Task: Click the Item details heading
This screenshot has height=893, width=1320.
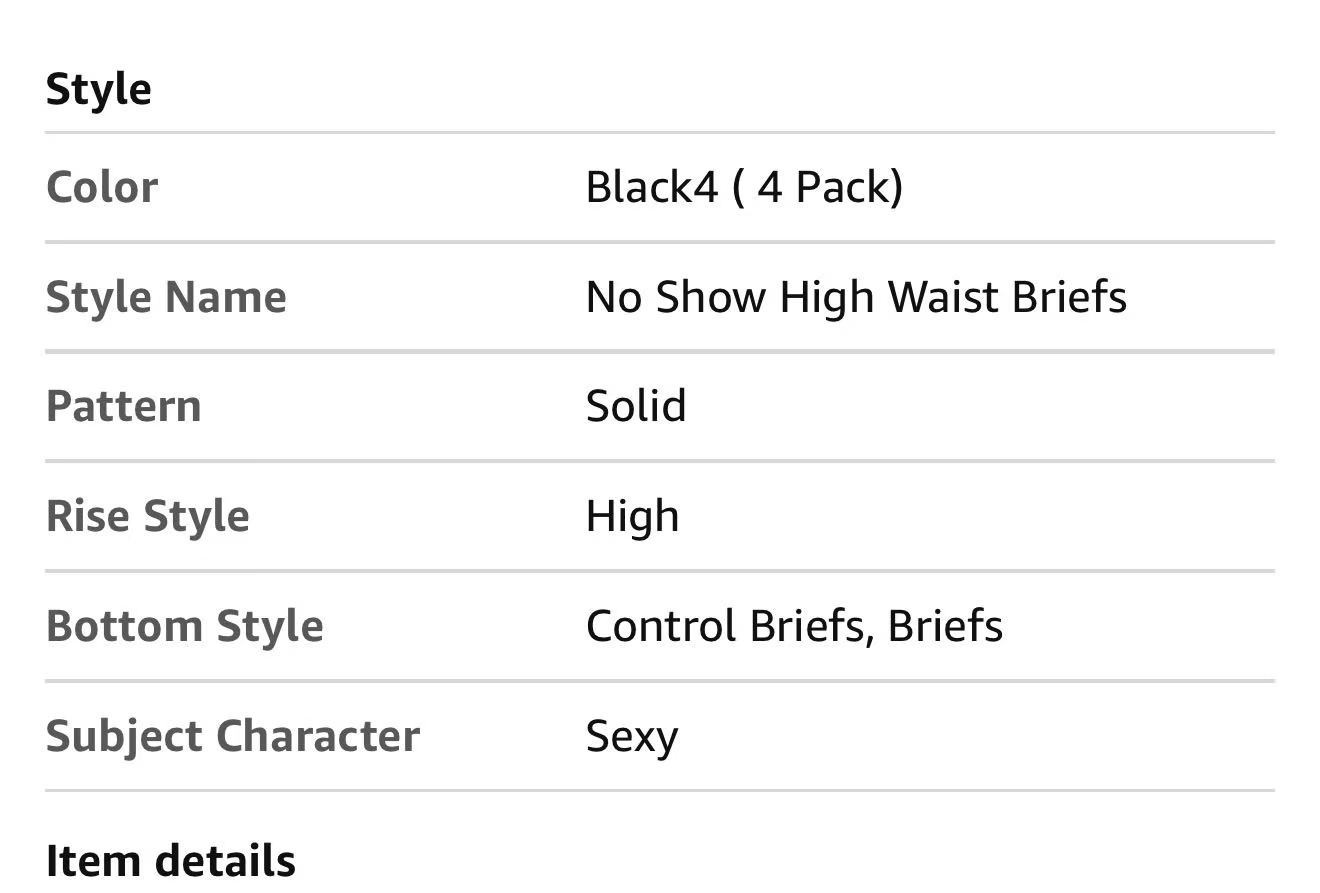Action: [171, 861]
